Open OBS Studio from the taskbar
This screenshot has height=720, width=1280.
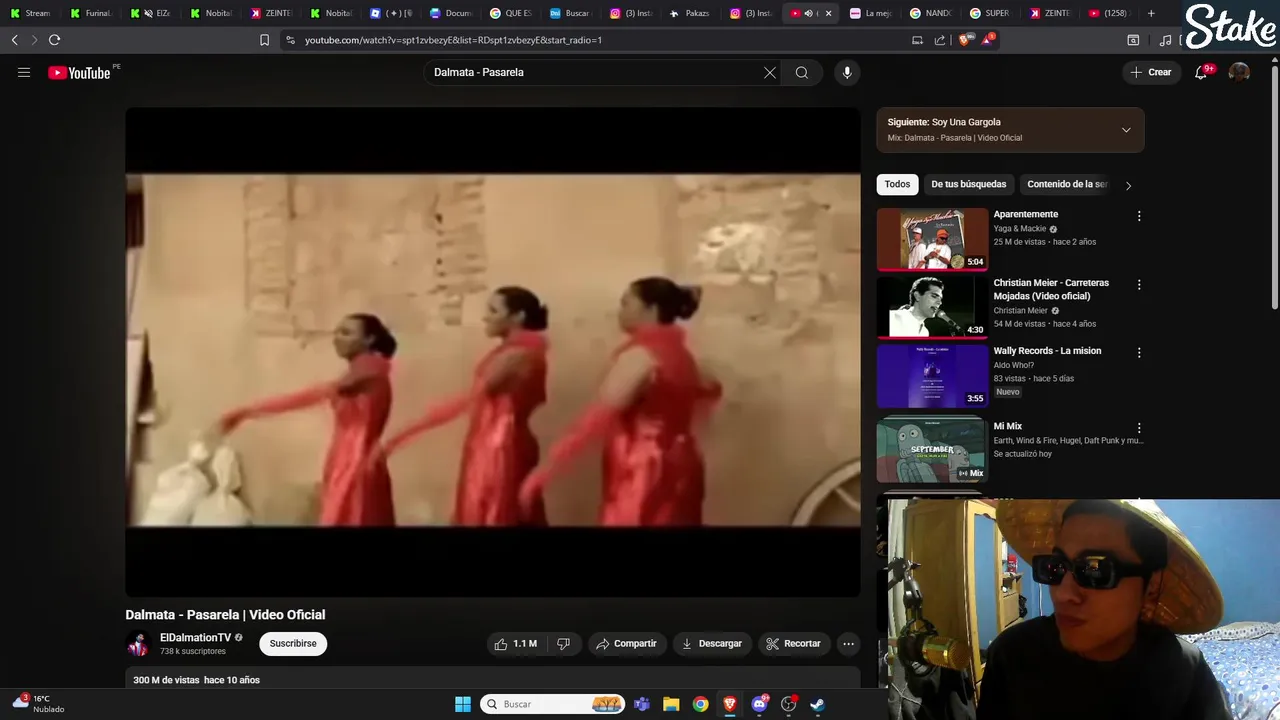[788, 704]
